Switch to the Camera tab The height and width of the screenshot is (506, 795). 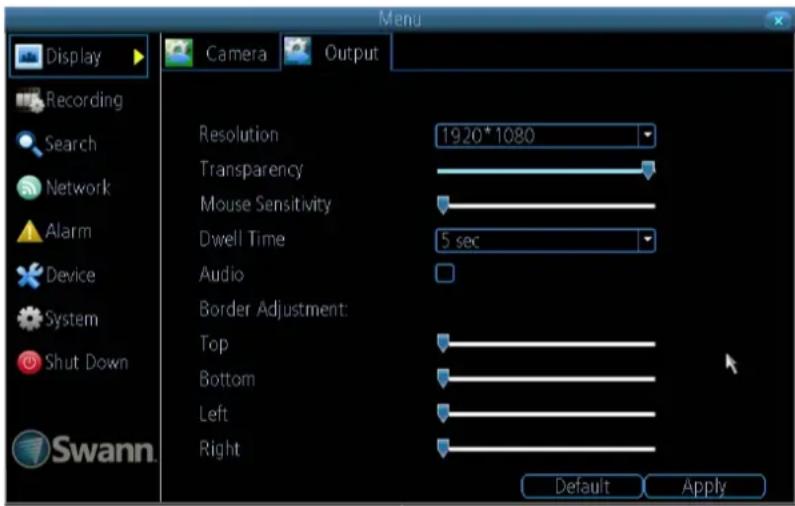click(x=221, y=53)
